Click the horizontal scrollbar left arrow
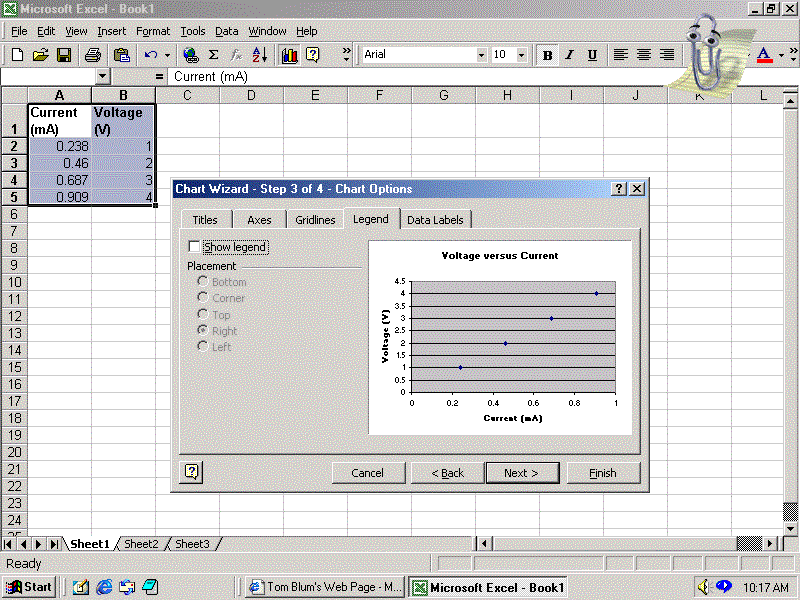 click(484, 544)
